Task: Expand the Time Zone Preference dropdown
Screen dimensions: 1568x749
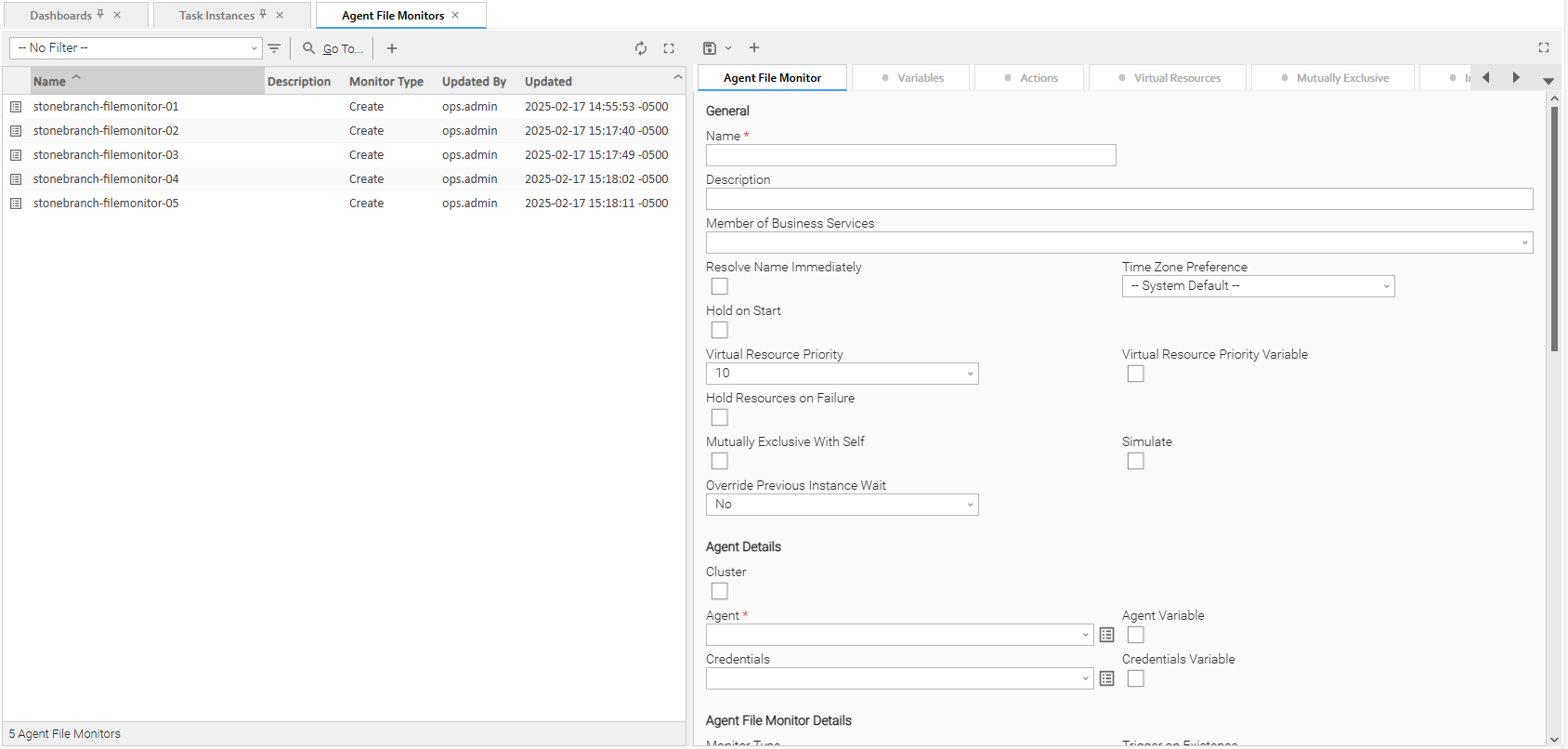Action: pos(1258,286)
